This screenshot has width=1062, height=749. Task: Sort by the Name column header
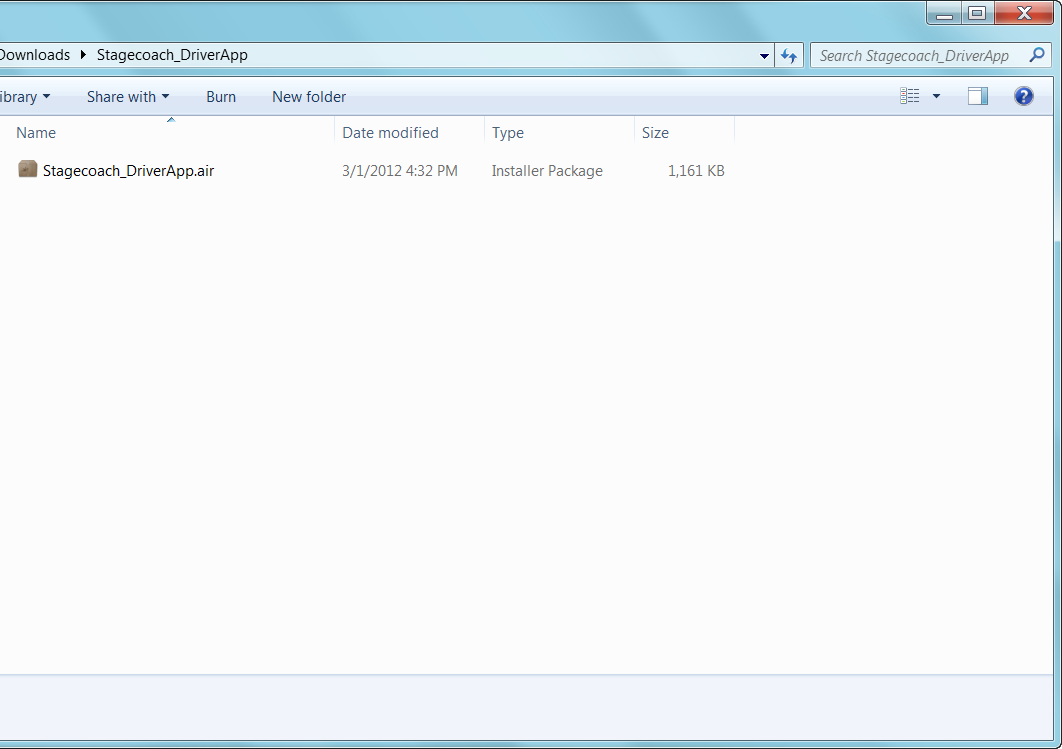tap(37, 133)
